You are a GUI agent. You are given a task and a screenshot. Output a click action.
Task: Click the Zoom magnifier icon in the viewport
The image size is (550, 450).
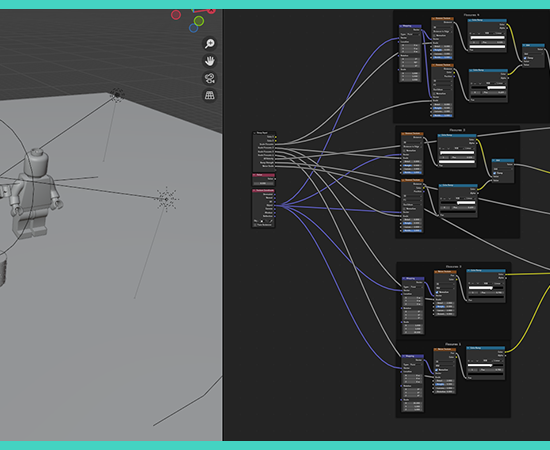pyautogui.click(x=210, y=43)
